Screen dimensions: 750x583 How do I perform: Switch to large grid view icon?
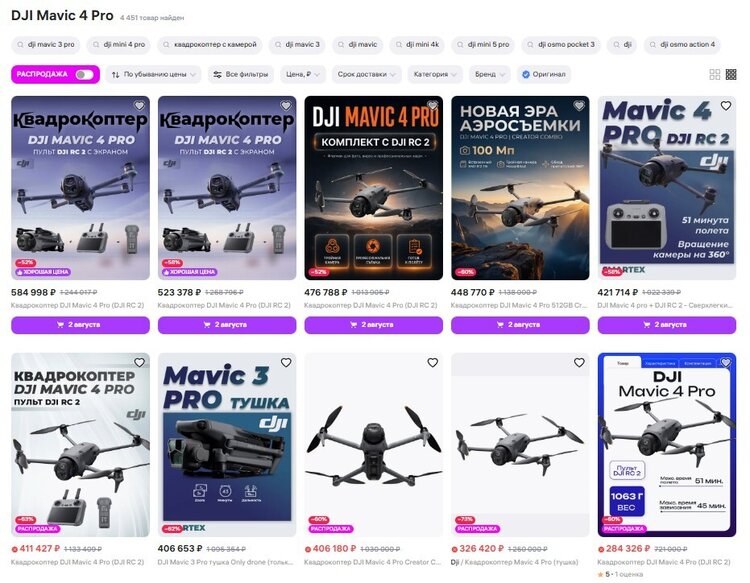pyautogui.click(x=715, y=74)
